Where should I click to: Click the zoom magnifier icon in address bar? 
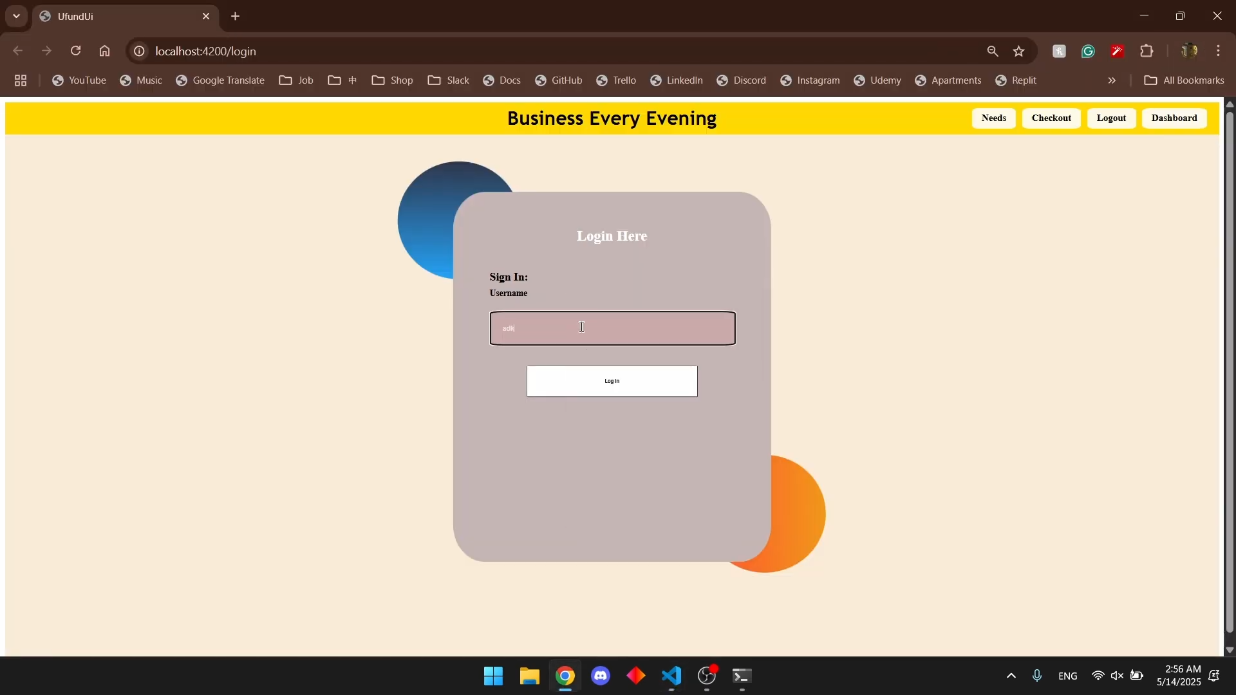(x=992, y=51)
